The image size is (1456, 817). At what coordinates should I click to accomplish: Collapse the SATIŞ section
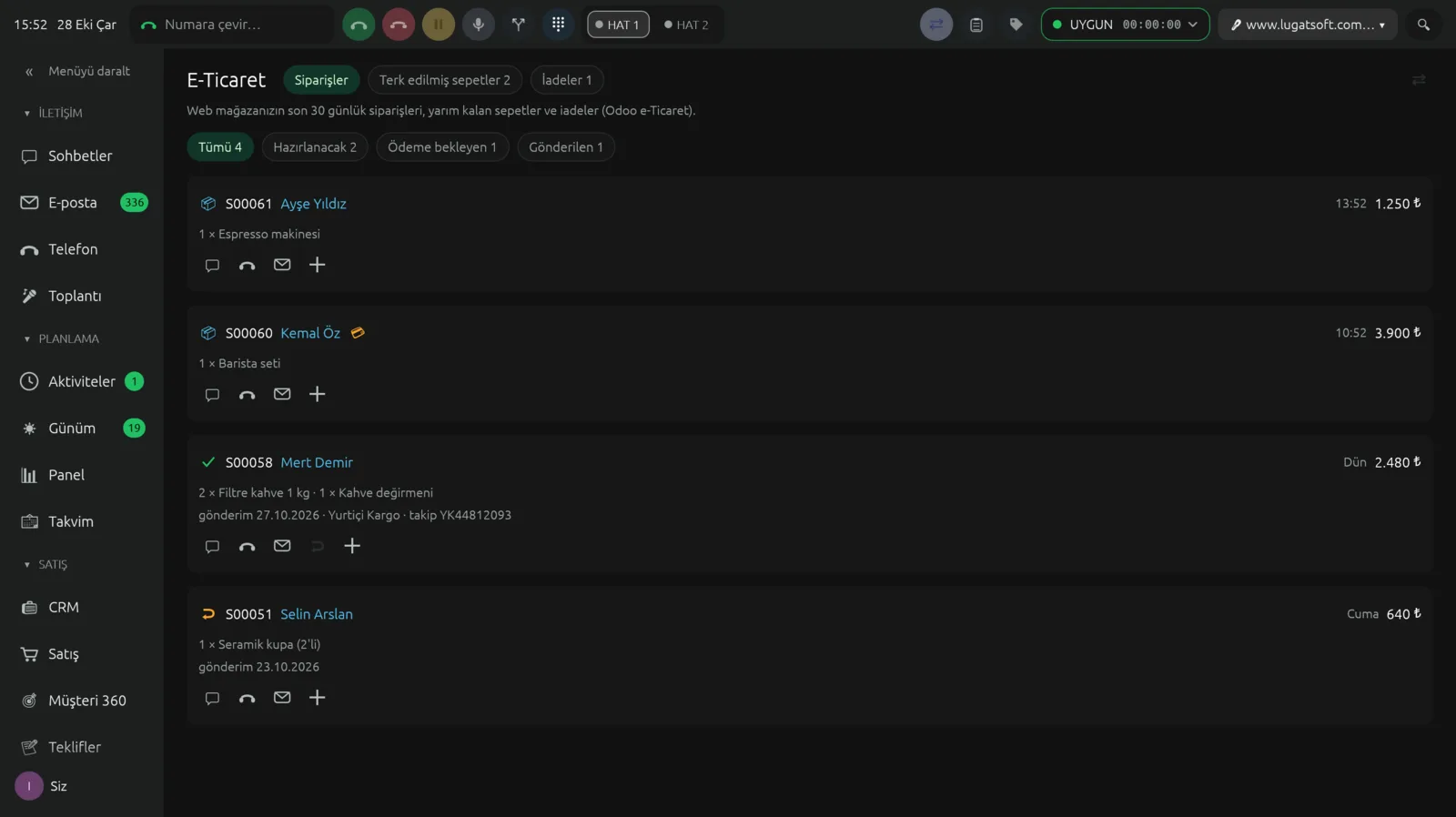(45, 564)
